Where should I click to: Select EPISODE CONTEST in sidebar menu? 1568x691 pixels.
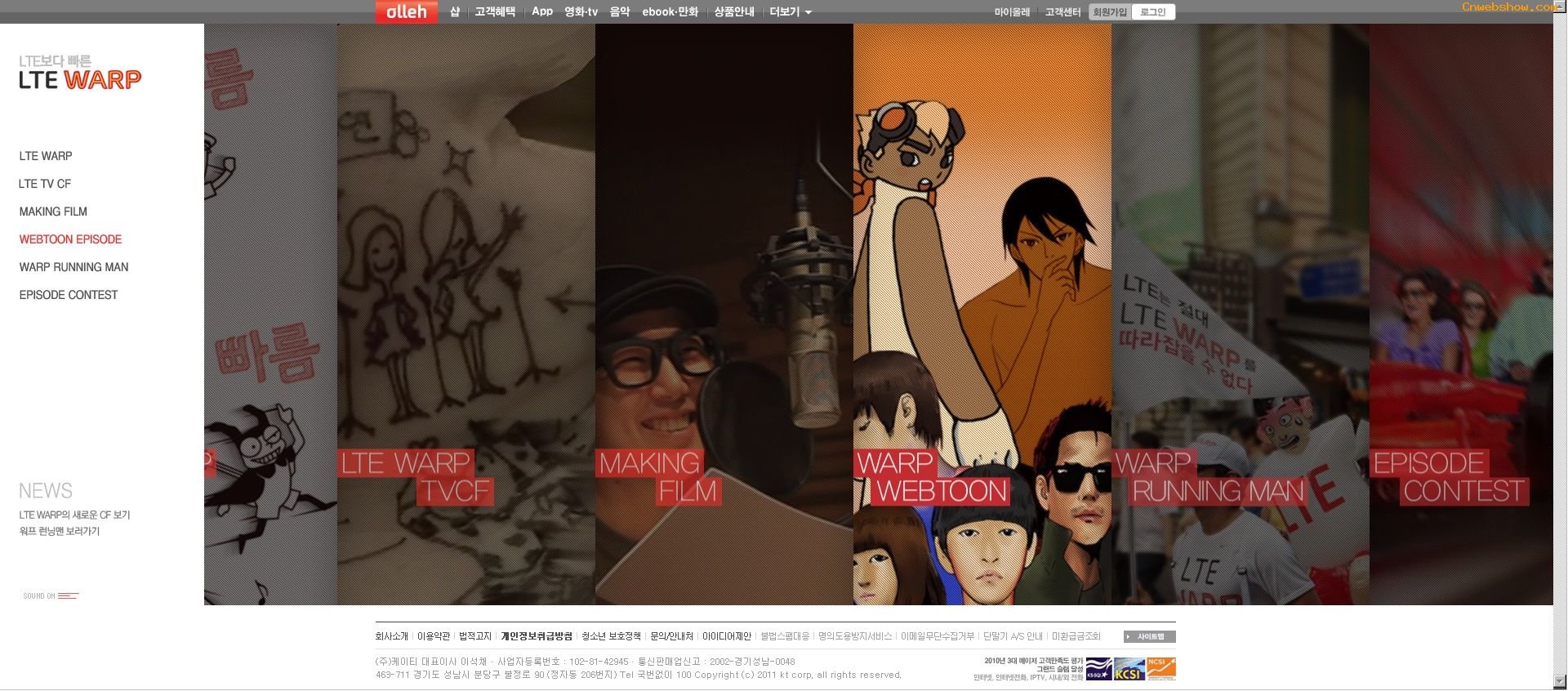69,295
